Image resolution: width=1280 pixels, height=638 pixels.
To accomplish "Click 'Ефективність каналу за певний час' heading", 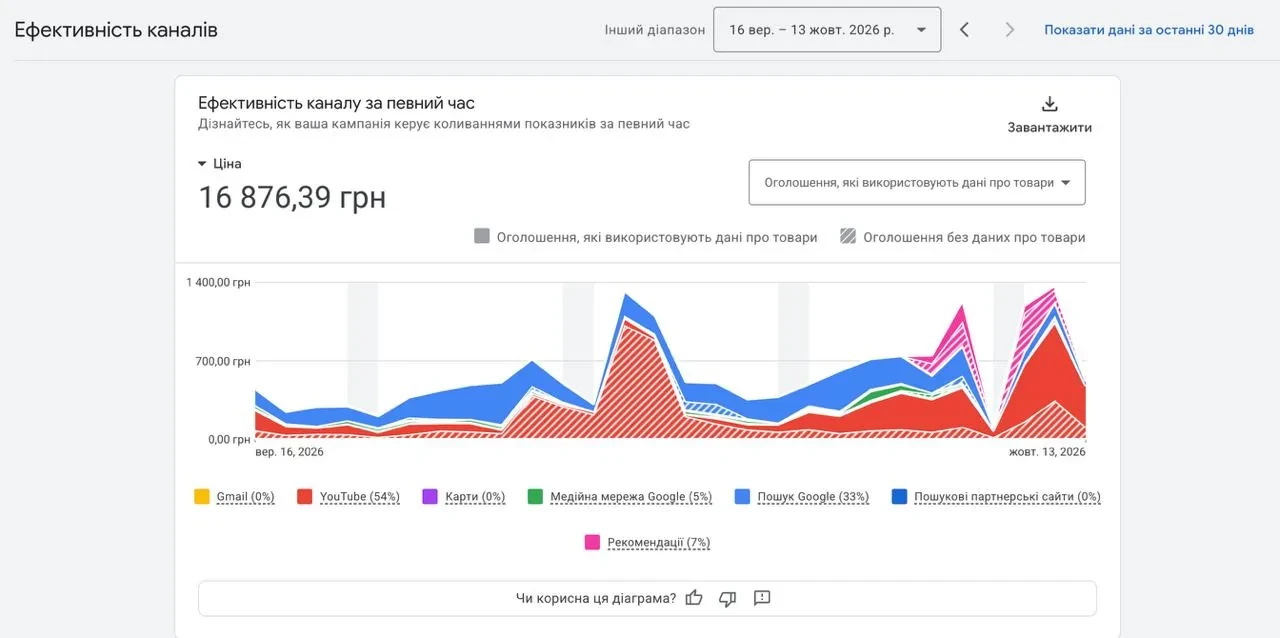I will click(336, 103).
